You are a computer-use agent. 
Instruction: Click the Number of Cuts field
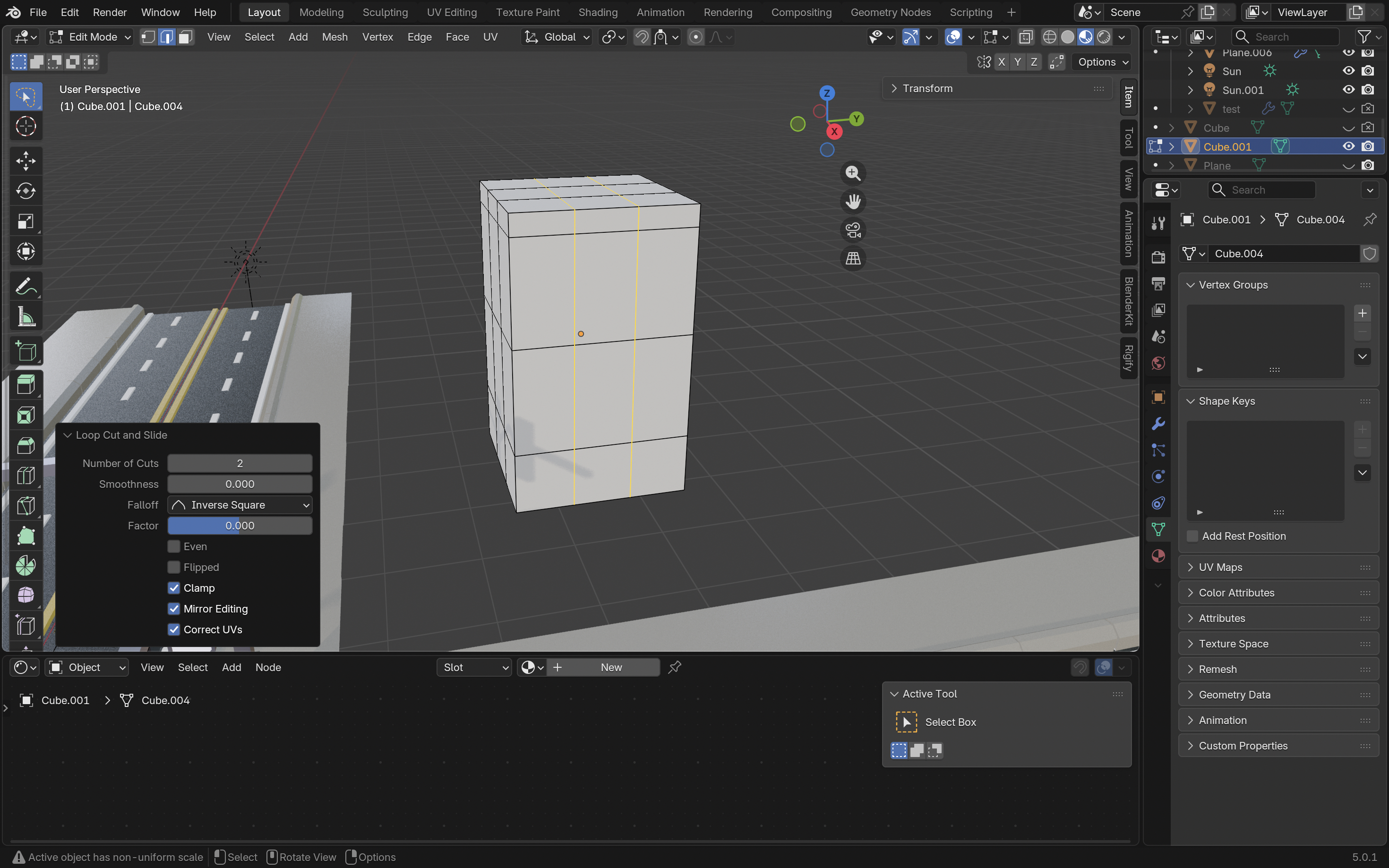coord(240,463)
